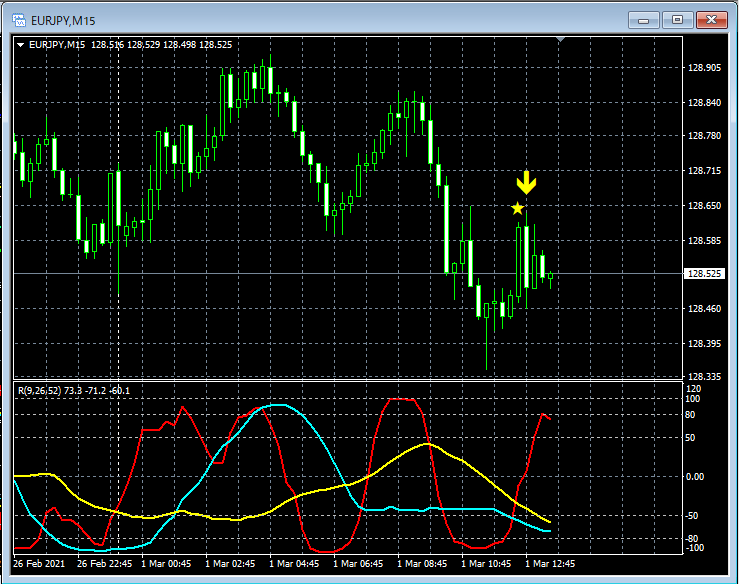Image resolution: width=739 pixels, height=584 pixels.
Task: Maximize the EURJPY,M15 chart window
Action: coord(677,20)
